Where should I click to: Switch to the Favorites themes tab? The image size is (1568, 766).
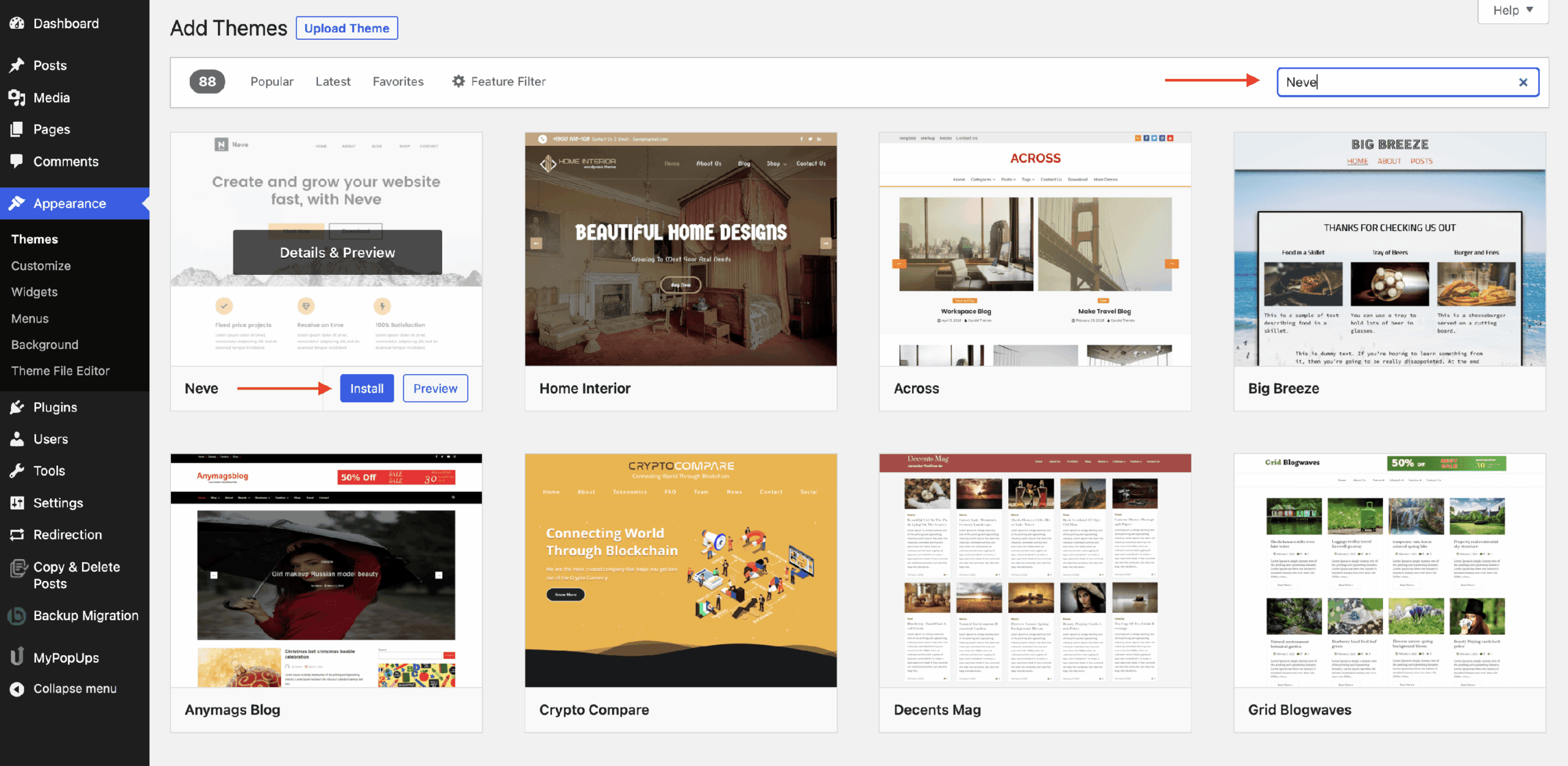click(x=398, y=81)
